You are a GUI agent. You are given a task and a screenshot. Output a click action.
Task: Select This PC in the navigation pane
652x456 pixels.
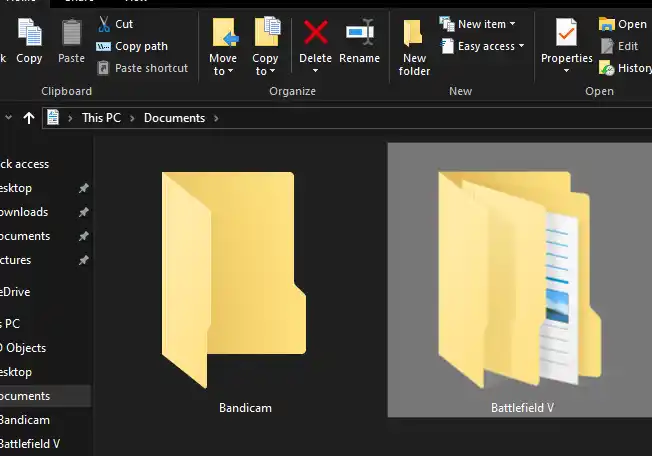click(x=10, y=323)
